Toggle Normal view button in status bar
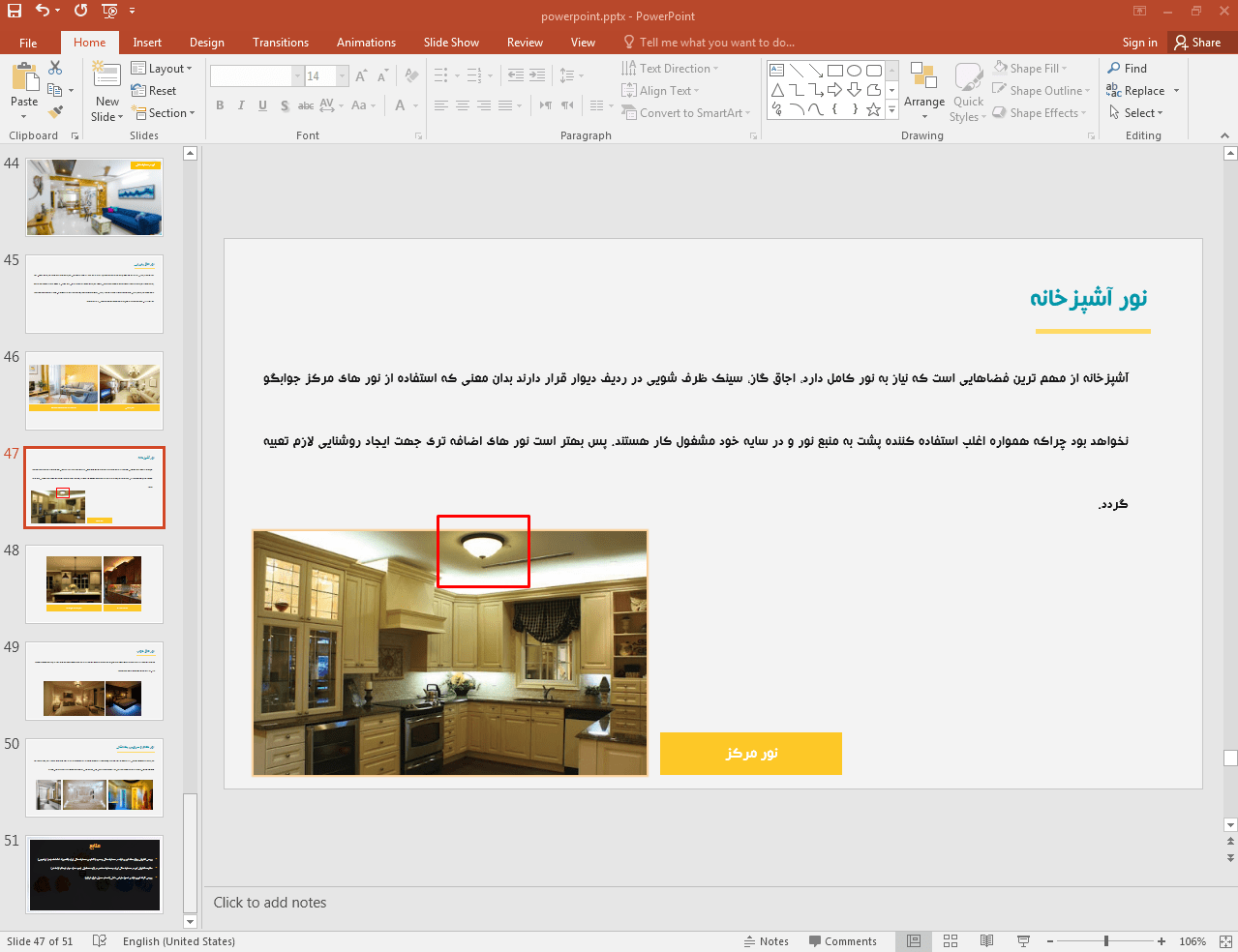 (x=914, y=941)
